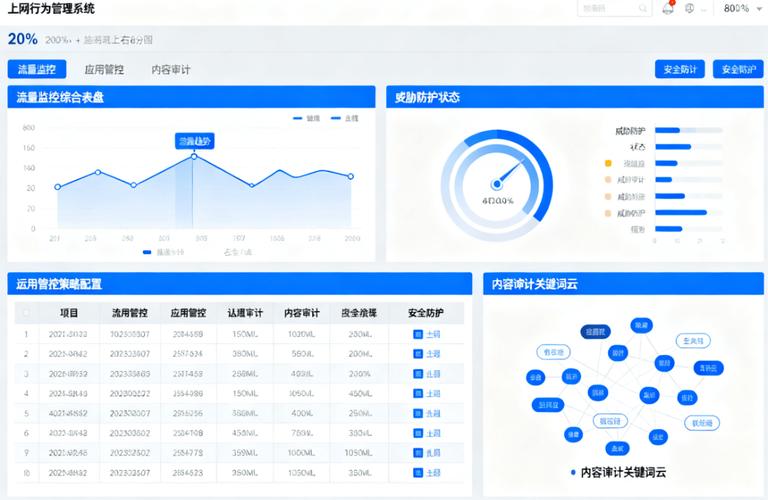Click the 1050ML cell in table row 9
Image resolution: width=768 pixels, height=500 pixels.
(359, 453)
